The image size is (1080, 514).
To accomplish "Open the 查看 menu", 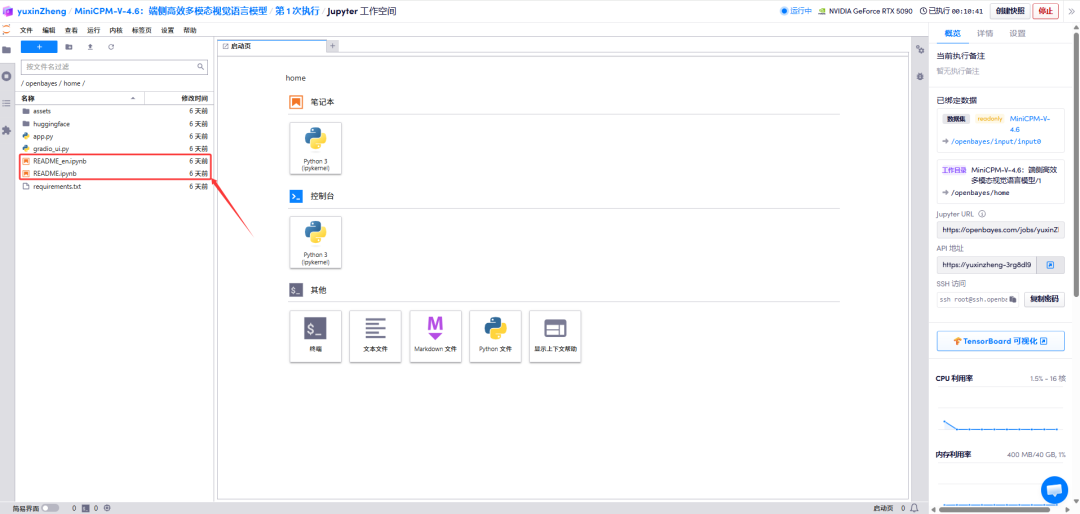I will (x=72, y=30).
